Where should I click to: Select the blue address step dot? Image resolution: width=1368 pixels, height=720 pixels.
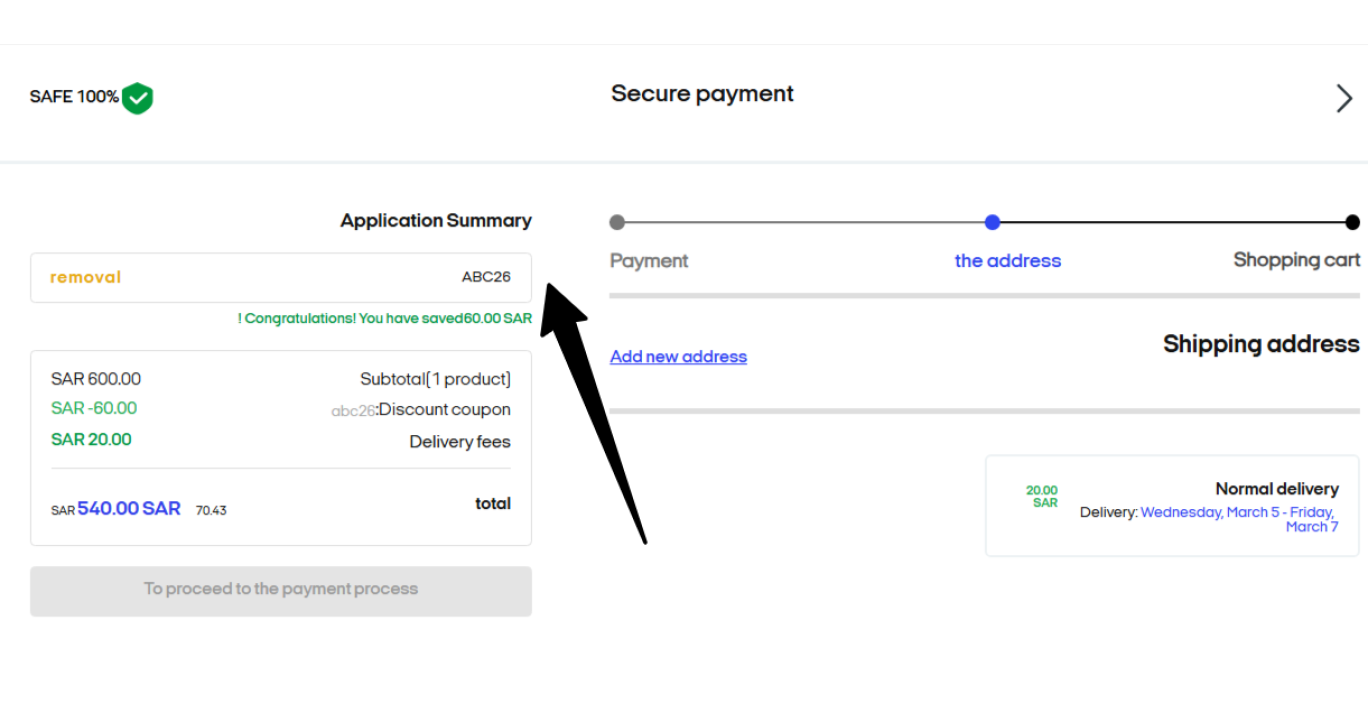coord(992,222)
